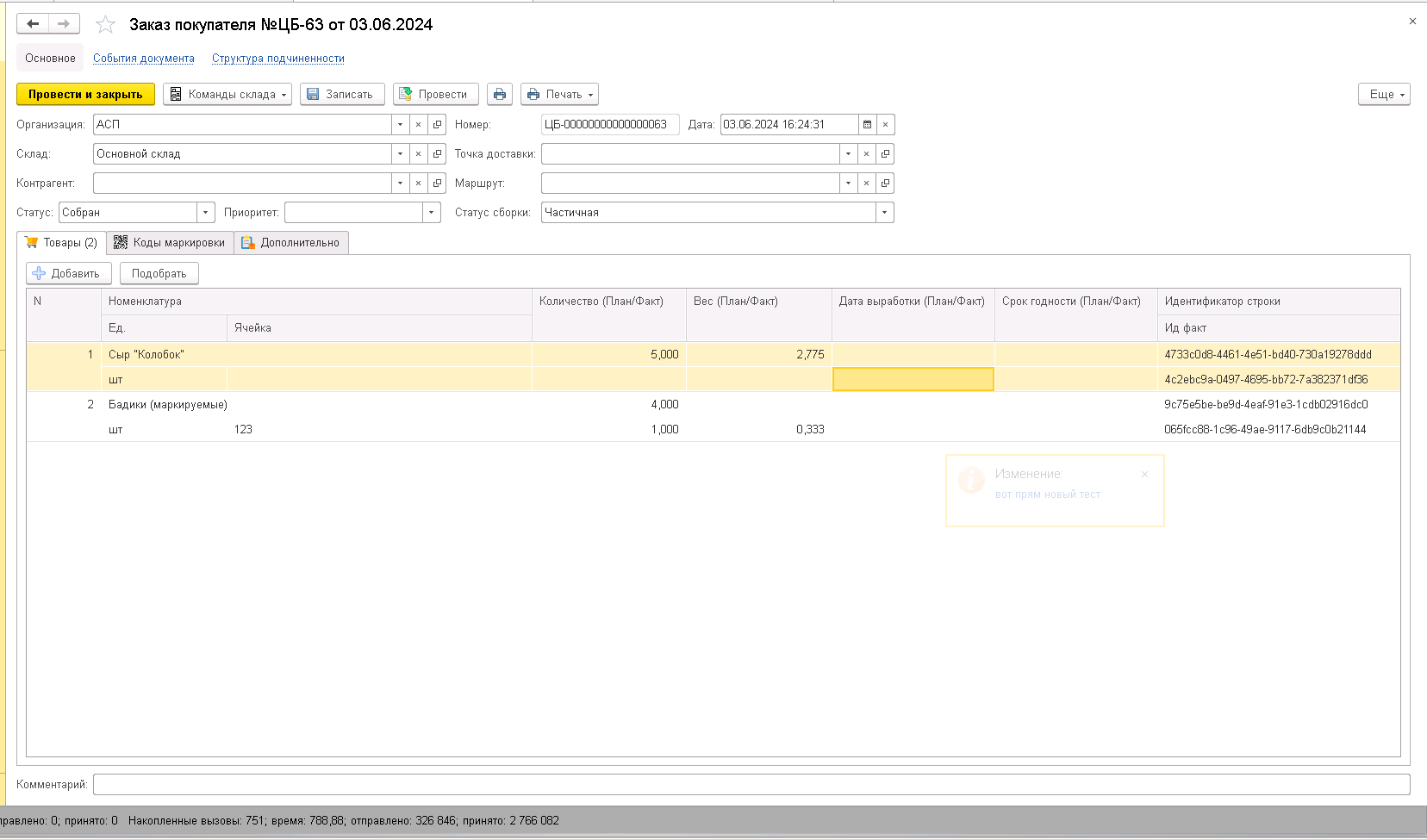Viewport: 1427px width, 840px height.
Task: Open the События документа link
Action: click(144, 58)
